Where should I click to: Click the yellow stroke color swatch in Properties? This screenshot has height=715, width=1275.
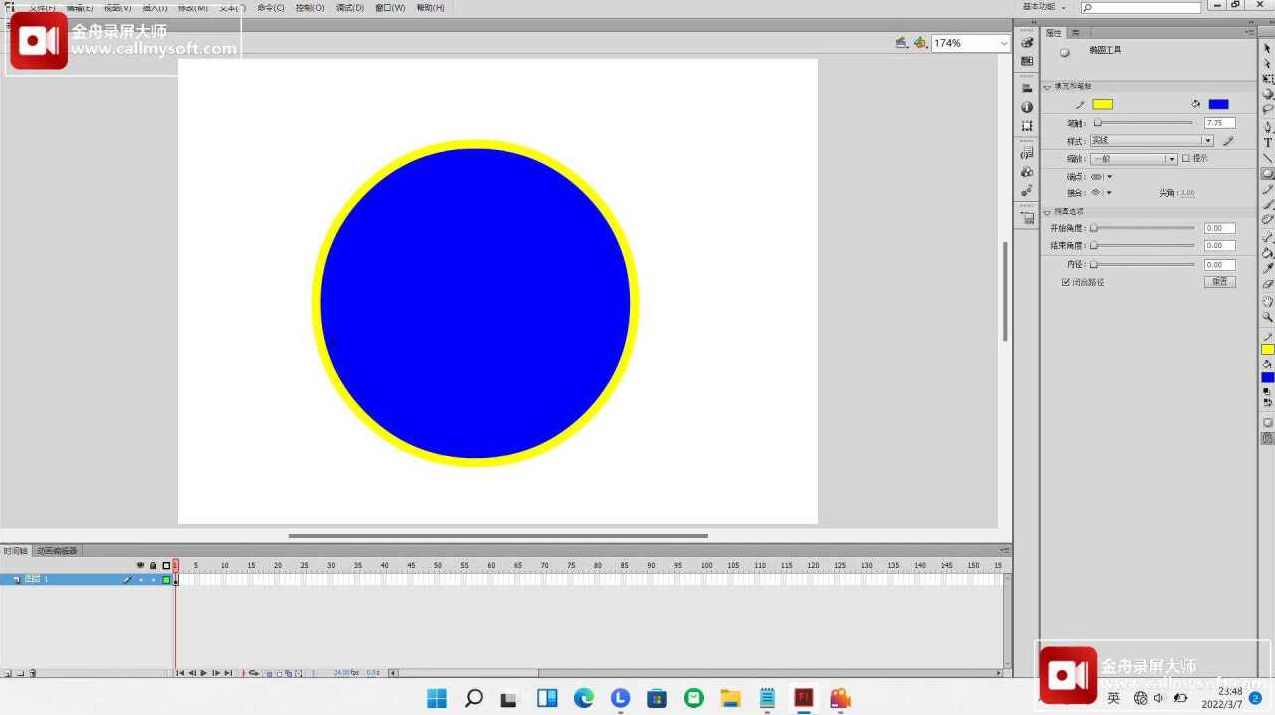point(1102,104)
